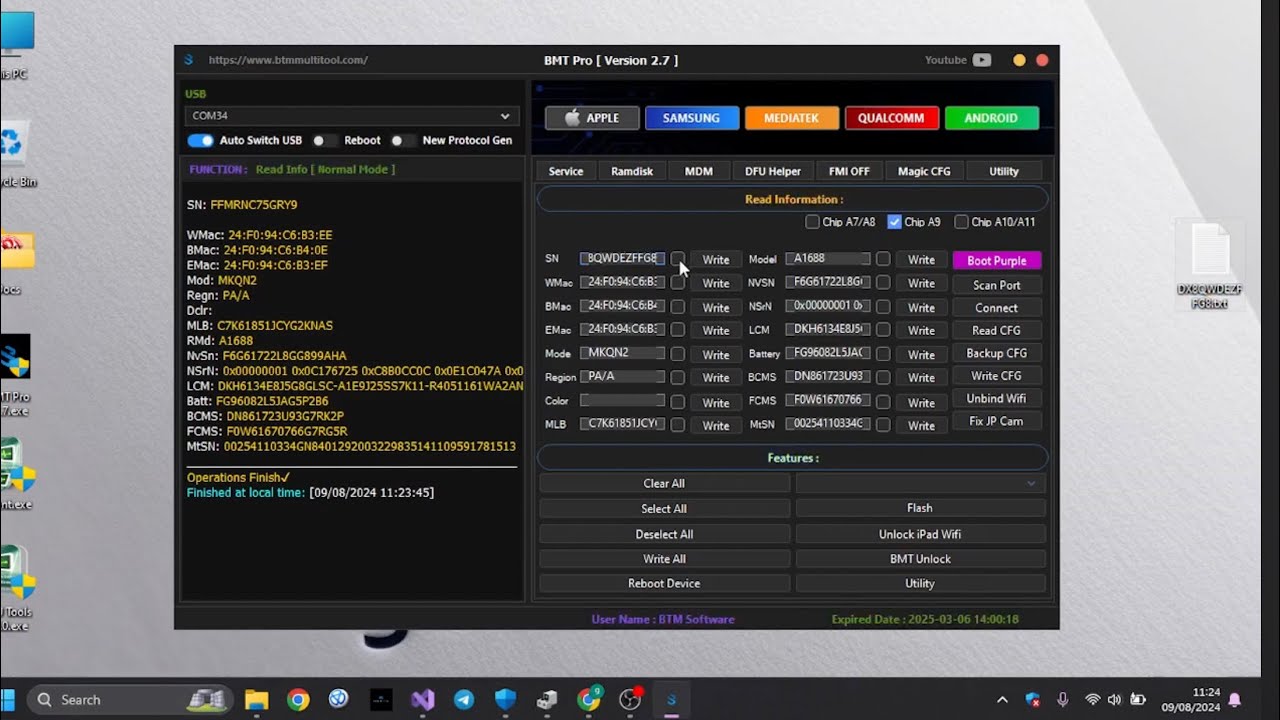Open the black terminal app in taskbar
This screenshot has width=1280, height=720.
381,699
